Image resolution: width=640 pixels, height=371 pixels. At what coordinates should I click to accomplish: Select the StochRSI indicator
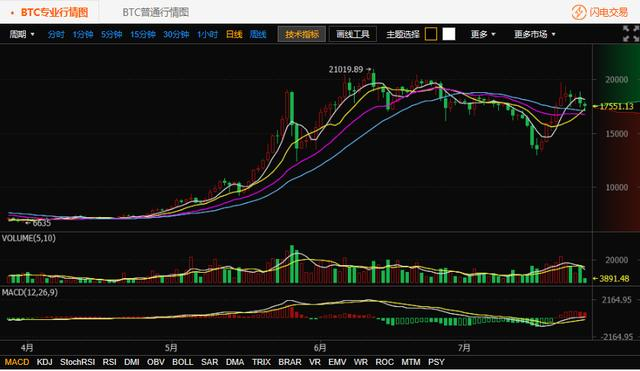coord(77,362)
